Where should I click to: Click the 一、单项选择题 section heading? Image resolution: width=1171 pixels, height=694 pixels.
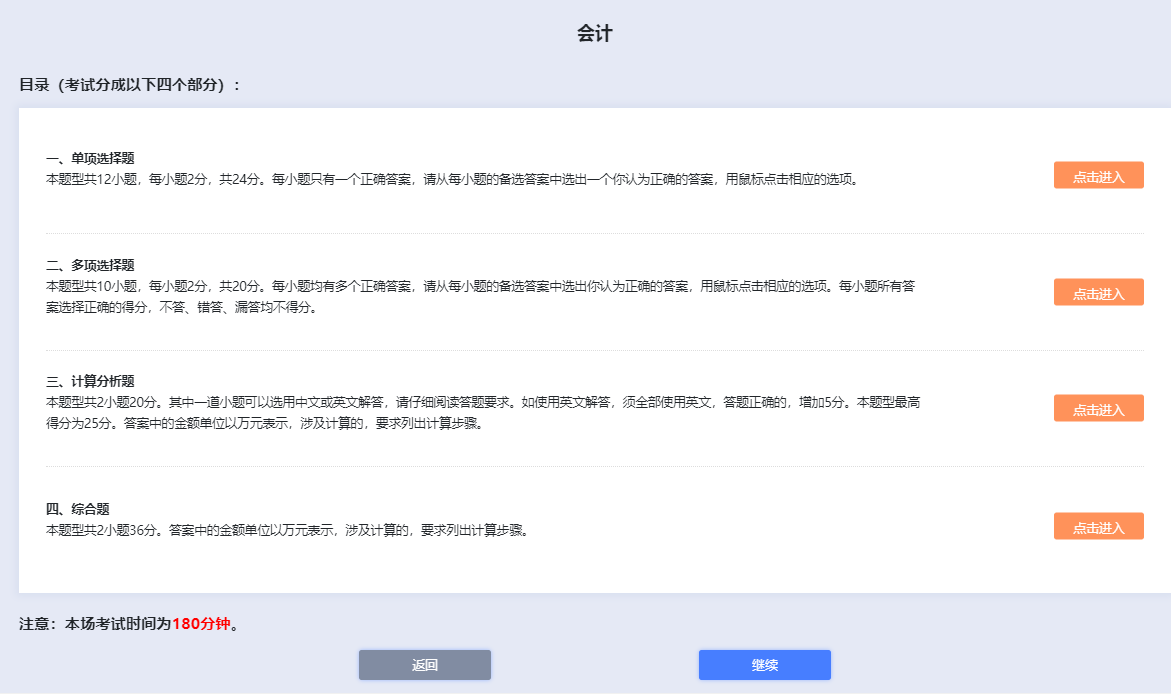point(90,158)
